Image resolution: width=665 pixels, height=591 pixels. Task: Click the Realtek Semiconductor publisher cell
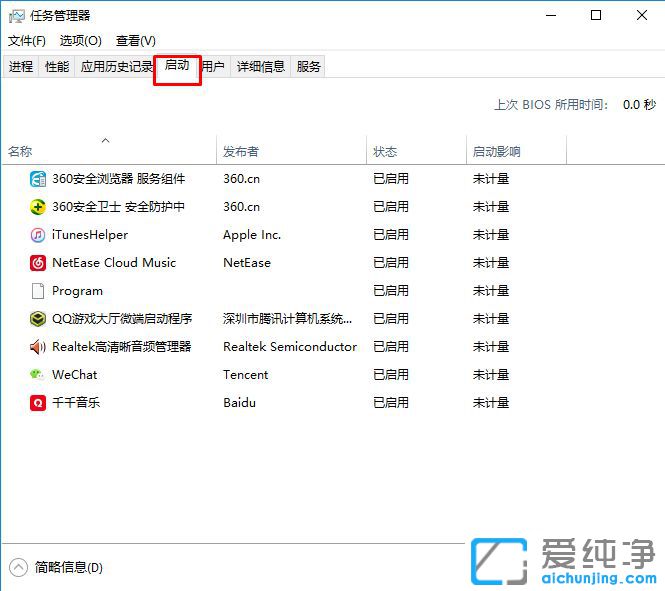pyautogui.click(x=290, y=347)
